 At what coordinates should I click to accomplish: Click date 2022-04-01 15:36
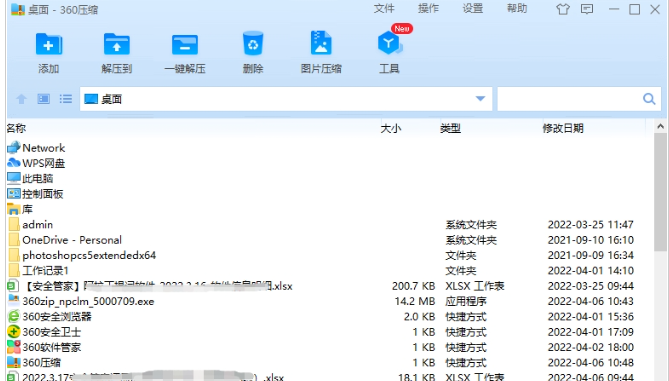pos(590,317)
